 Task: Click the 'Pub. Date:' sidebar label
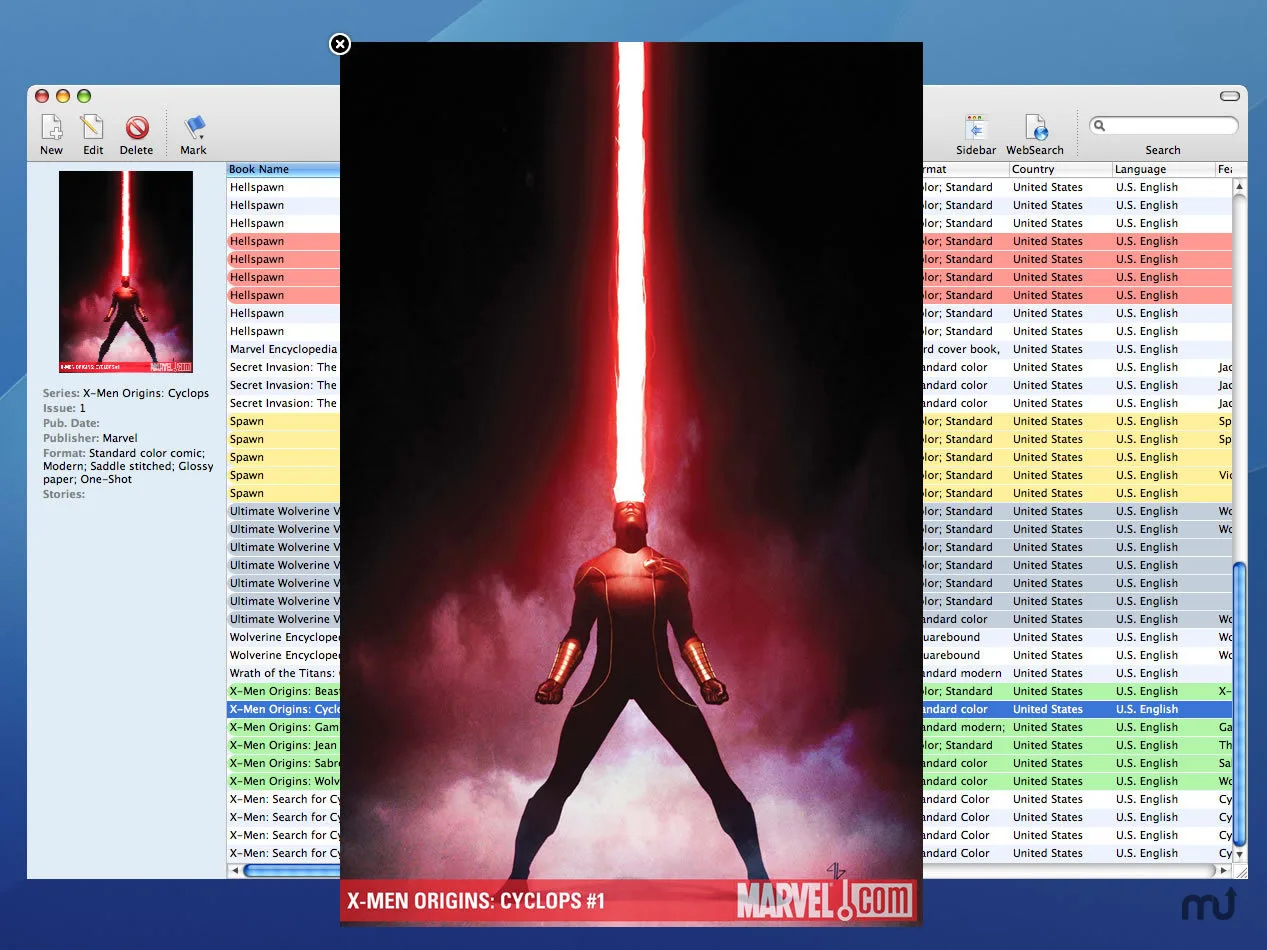(71, 423)
